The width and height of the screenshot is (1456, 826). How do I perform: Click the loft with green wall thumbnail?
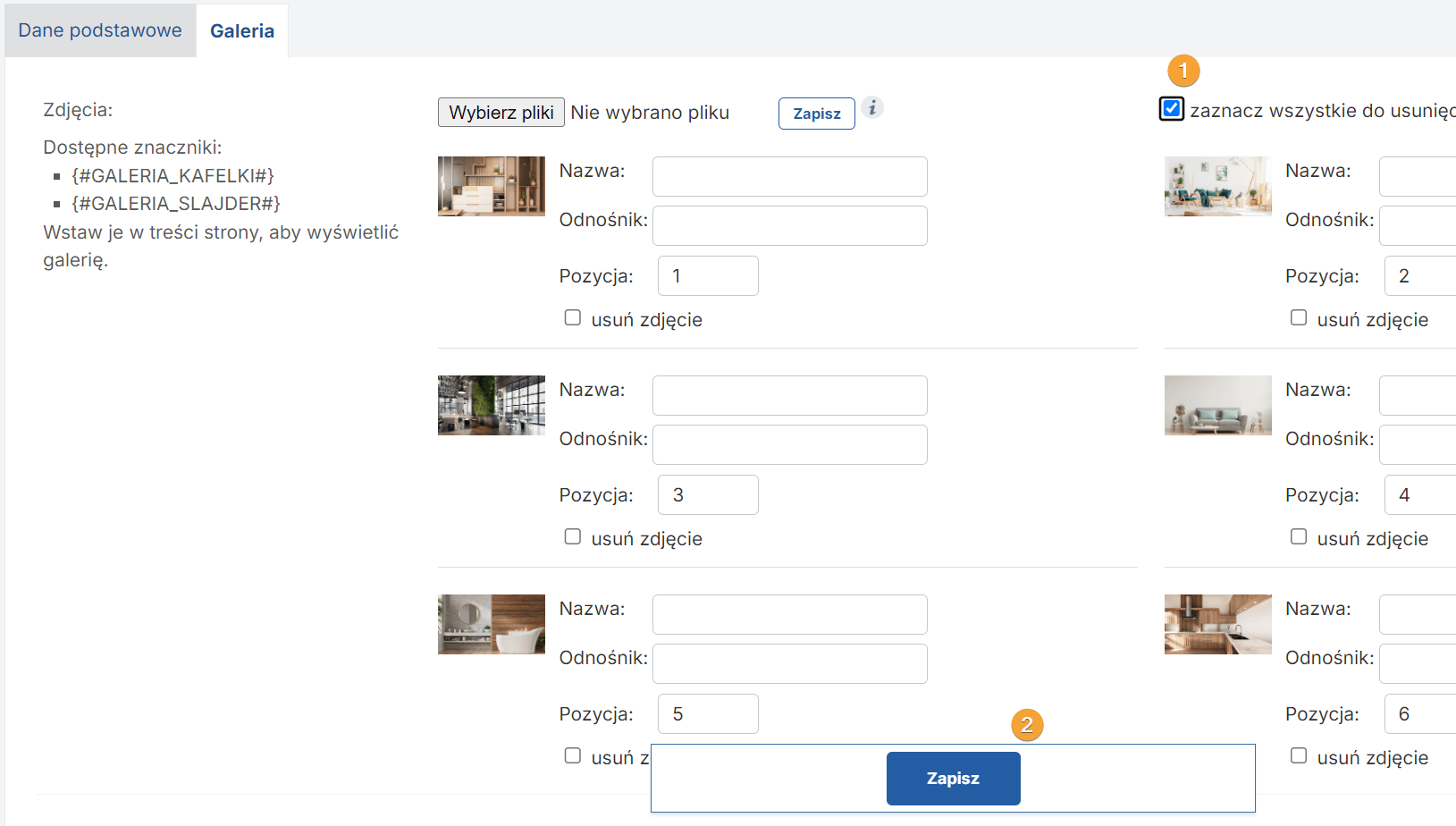tap(492, 405)
